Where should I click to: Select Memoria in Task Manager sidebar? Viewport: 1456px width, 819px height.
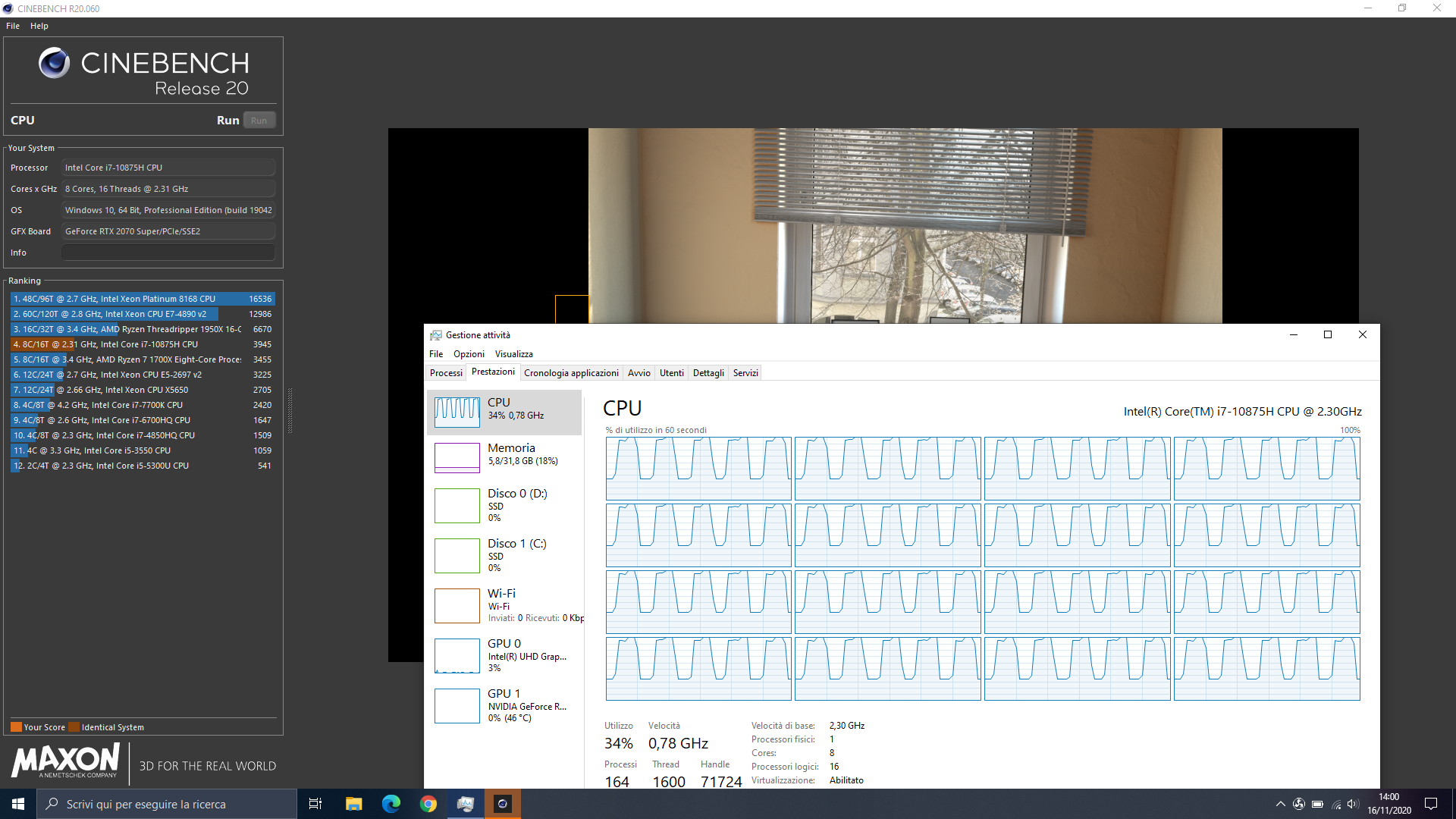tap(504, 457)
